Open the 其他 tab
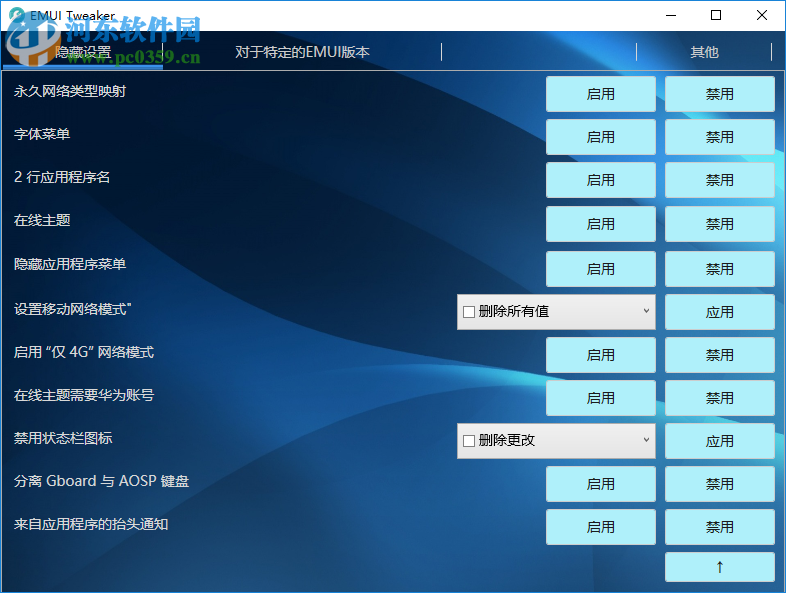This screenshot has height=593, width=786. 704,52
